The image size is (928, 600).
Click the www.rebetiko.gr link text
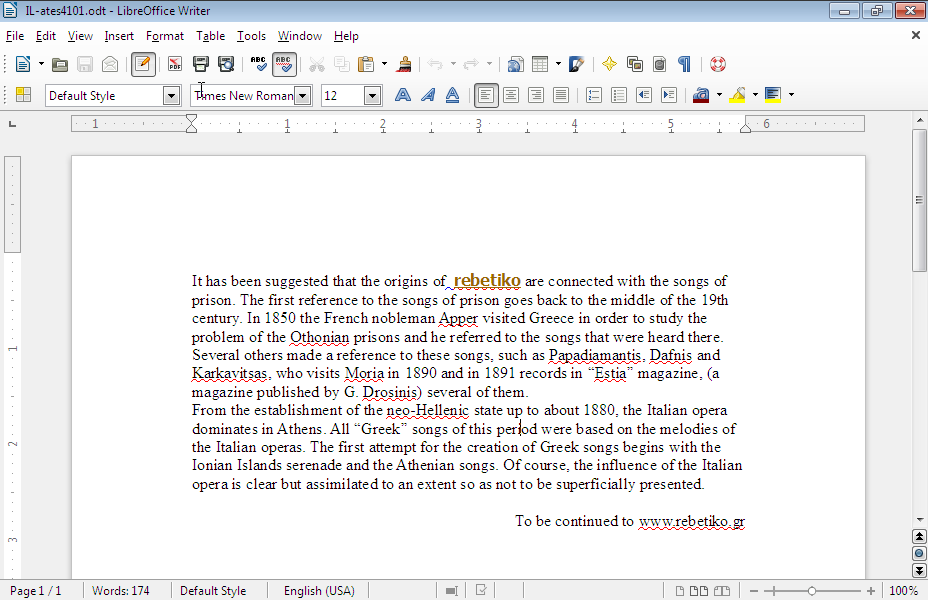click(x=691, y=521)
